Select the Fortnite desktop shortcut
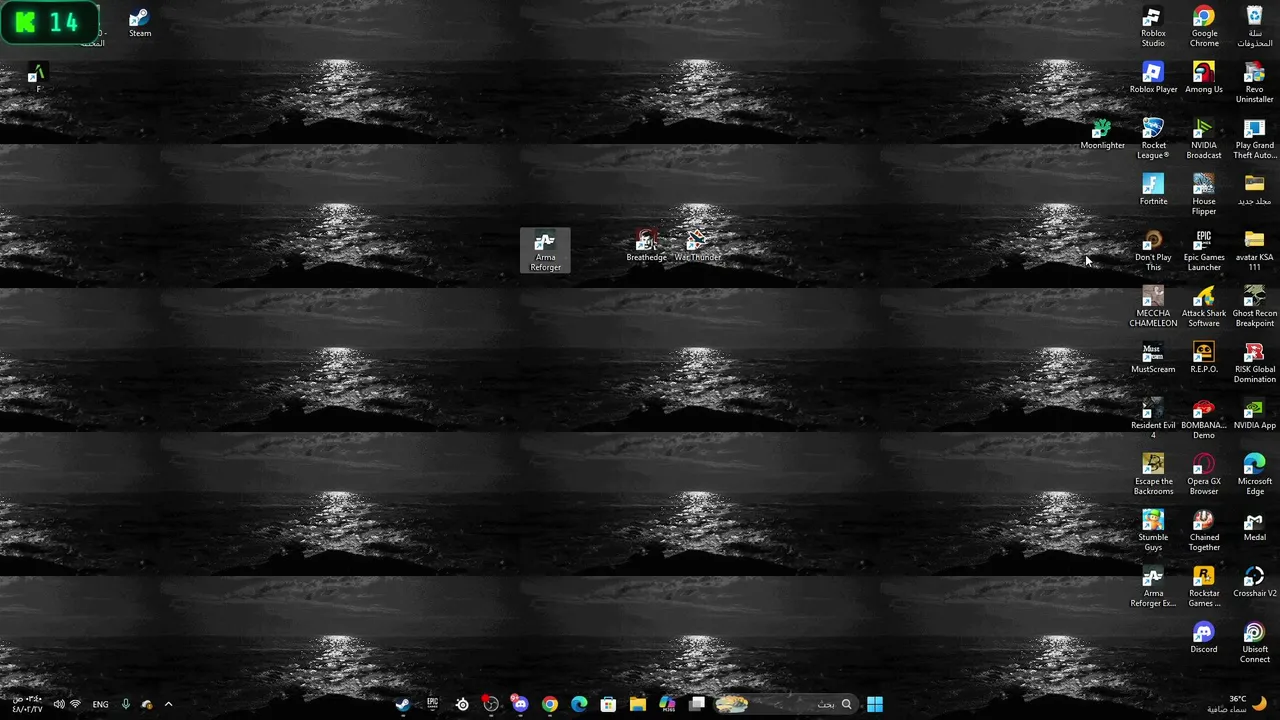 tap(1153, 191)
